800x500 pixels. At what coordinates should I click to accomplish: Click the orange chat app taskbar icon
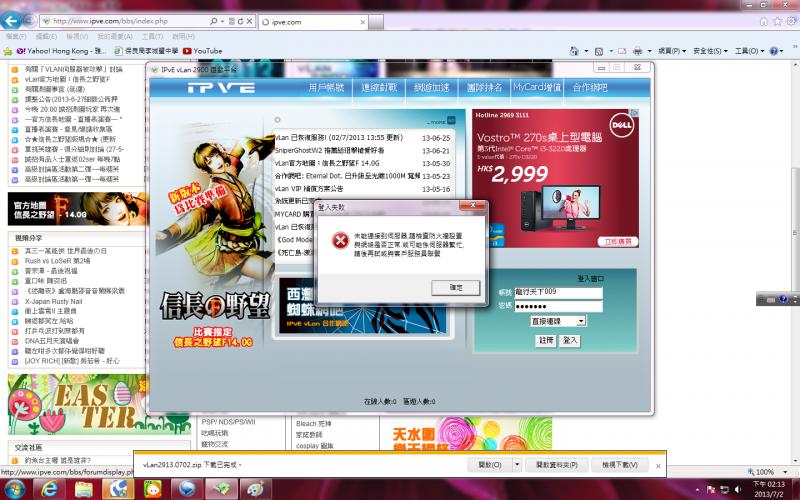tap(152, 489)
